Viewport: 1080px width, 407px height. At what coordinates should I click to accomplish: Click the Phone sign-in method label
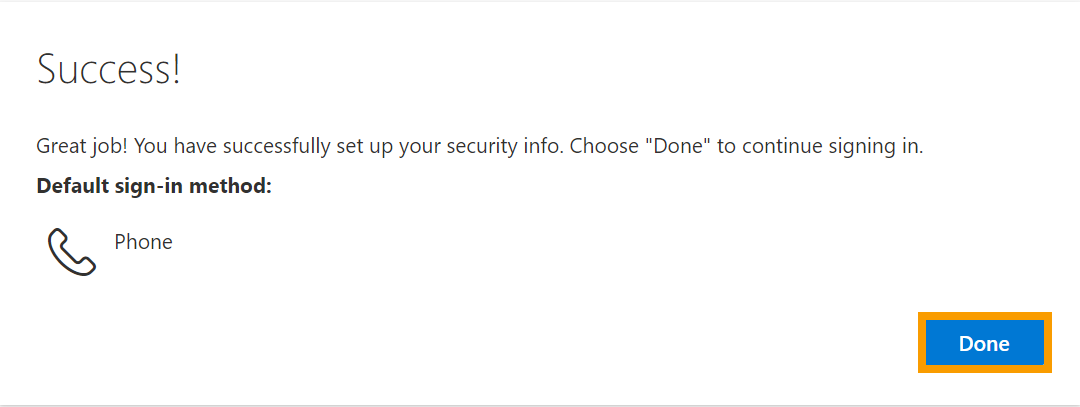tap(143, 242)
